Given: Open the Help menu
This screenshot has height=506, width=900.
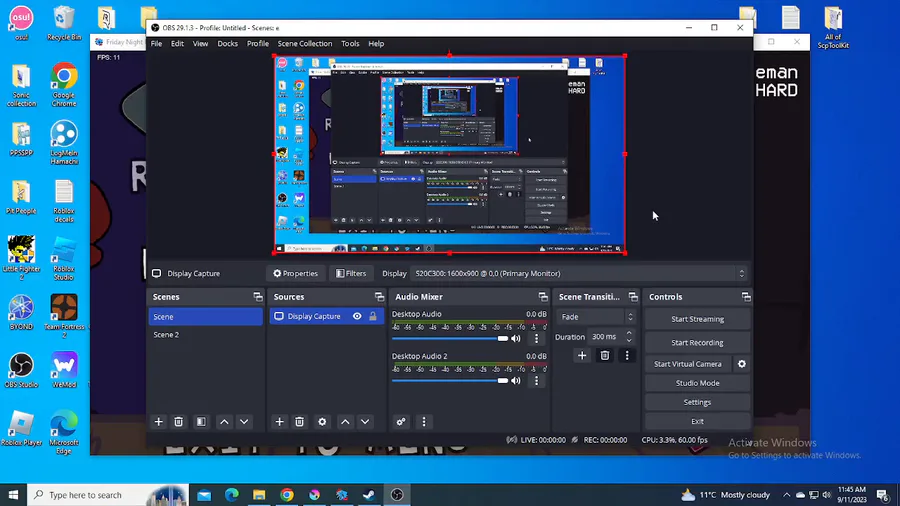Looking at the screenshot, I should coord(376,44).
